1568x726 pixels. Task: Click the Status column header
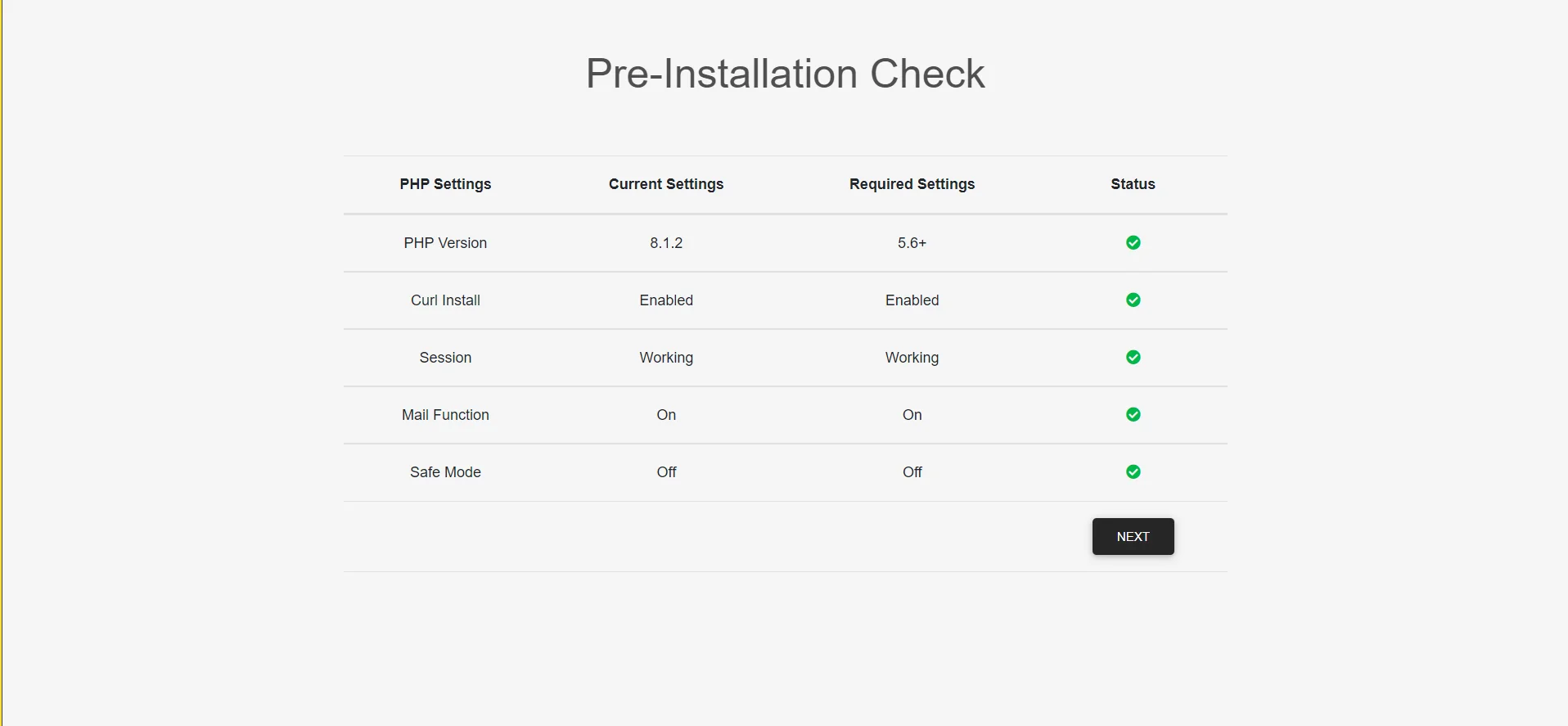[x=1133, y=184]
